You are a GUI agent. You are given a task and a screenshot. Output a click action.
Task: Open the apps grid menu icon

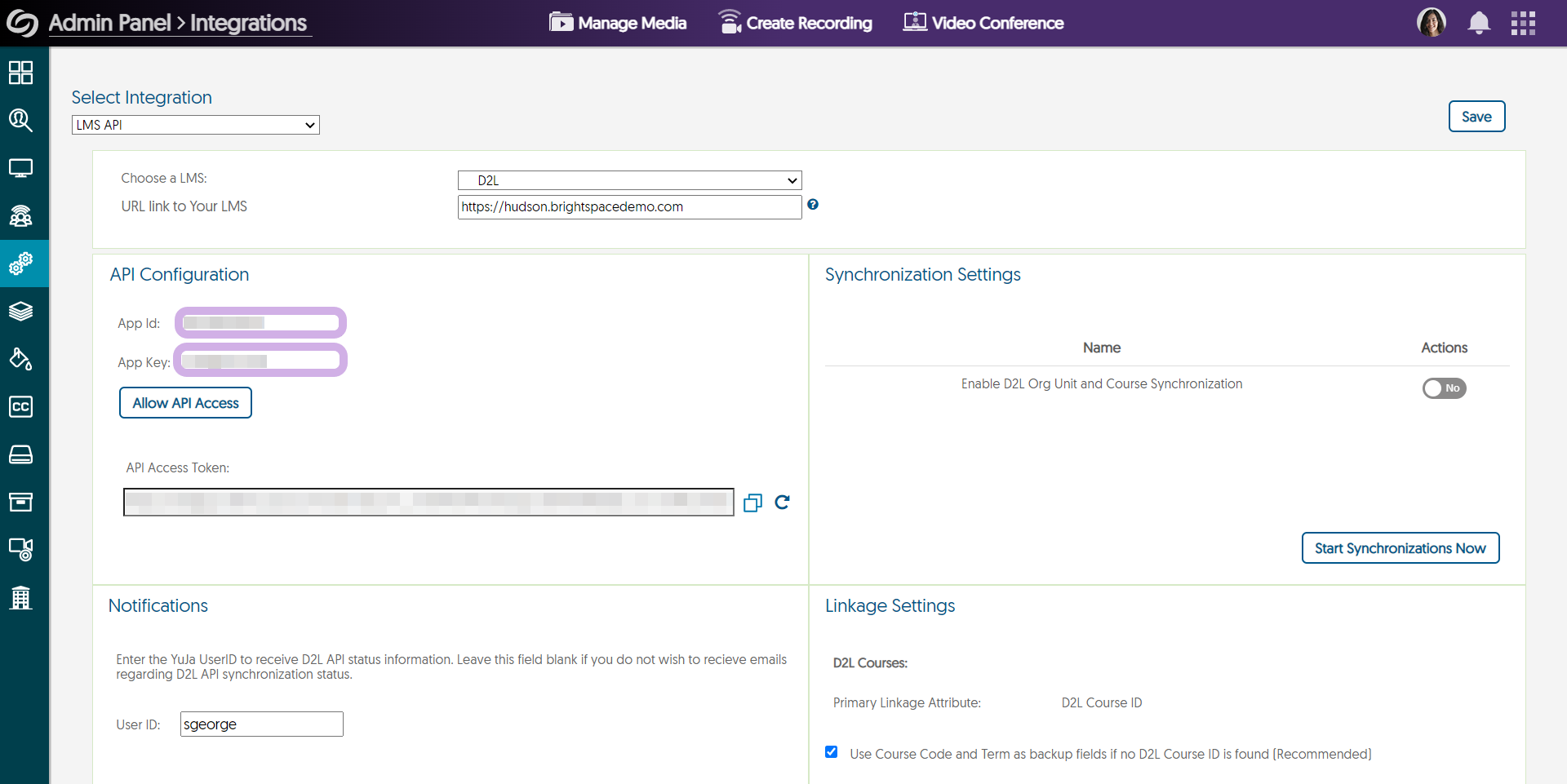pyautogui.click(x=1523, y=23)
